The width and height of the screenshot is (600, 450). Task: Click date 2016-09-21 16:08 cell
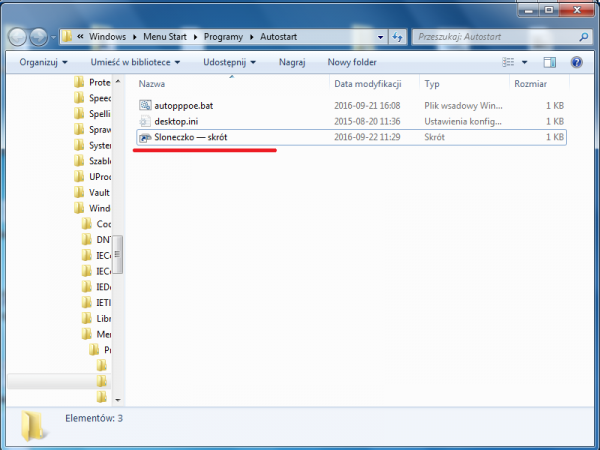(367, 106)
